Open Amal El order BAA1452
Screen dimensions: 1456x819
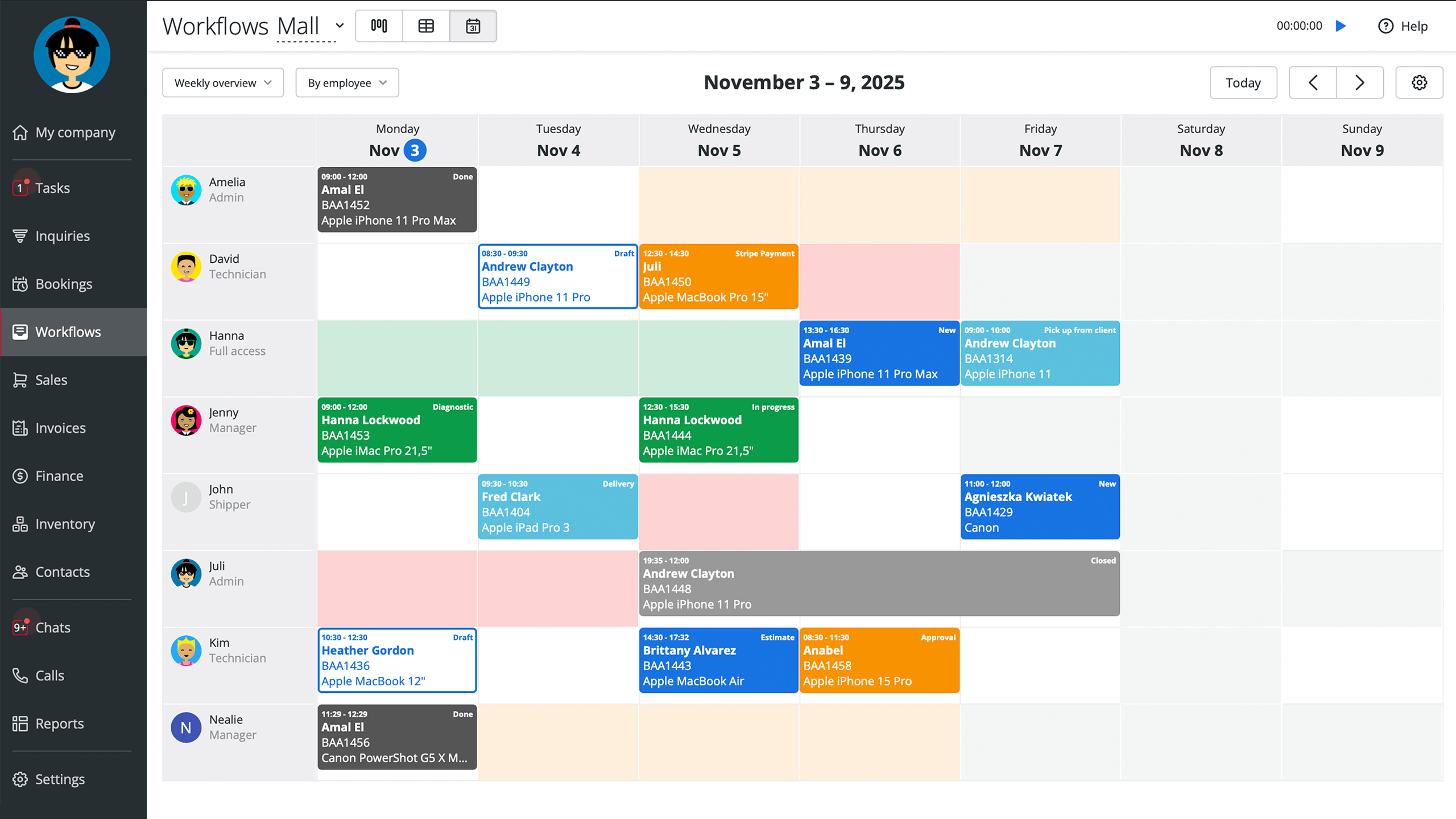[x=397, y=200]
